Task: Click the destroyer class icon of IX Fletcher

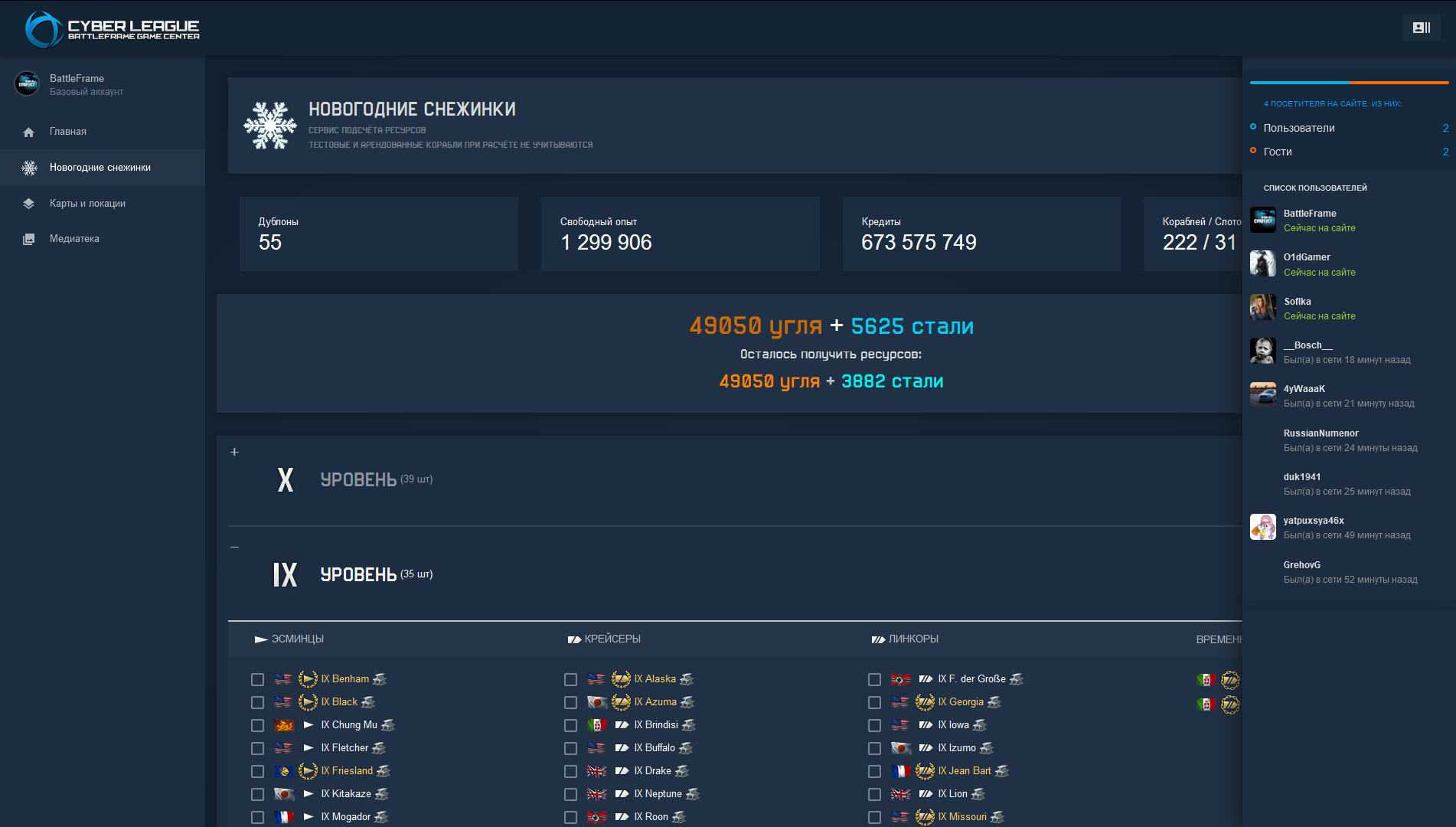Action: 309,748
